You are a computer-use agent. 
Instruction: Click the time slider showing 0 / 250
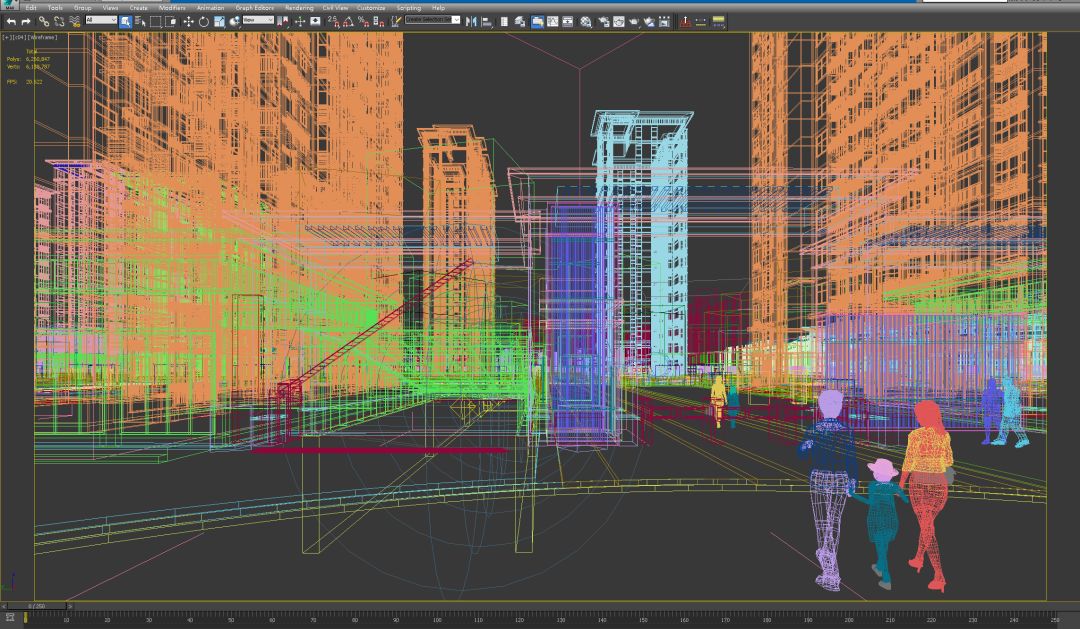click(x=36, y=606)
